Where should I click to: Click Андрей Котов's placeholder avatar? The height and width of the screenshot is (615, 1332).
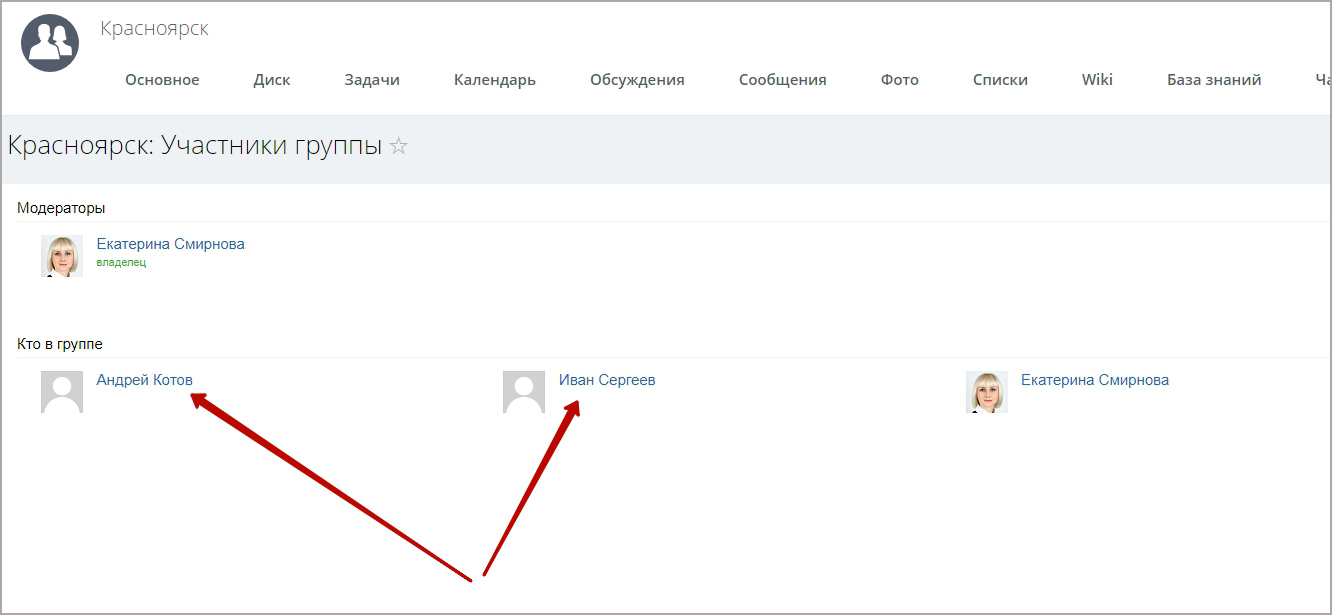[x=62, y=392]
